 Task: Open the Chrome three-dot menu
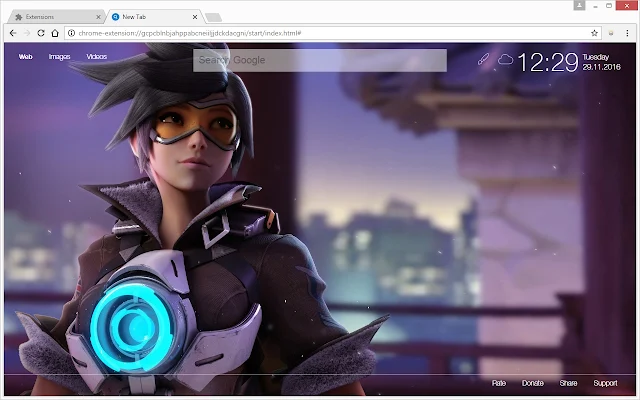[x=627, y=33]
